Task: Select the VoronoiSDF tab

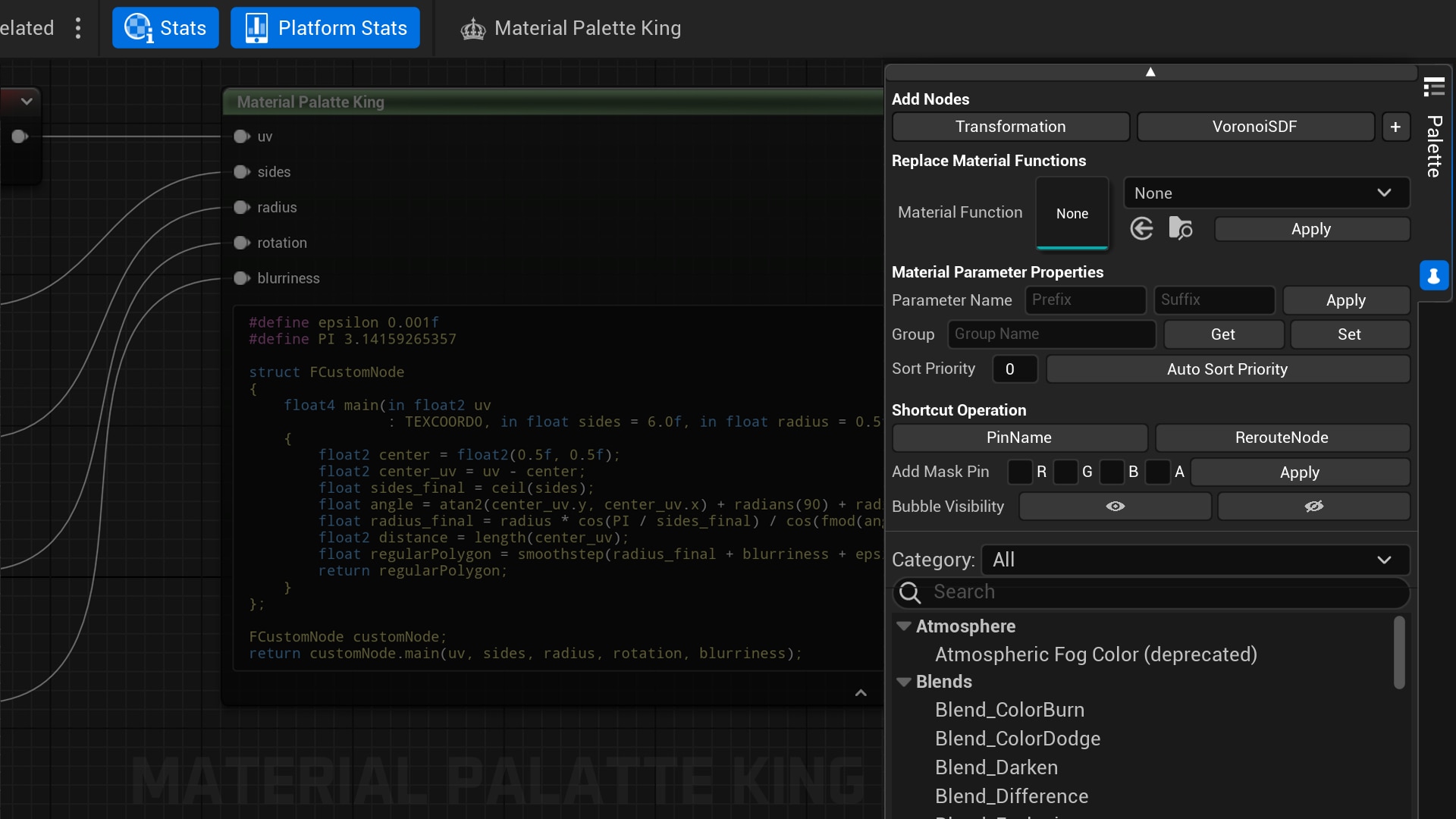Action: 1255,126
